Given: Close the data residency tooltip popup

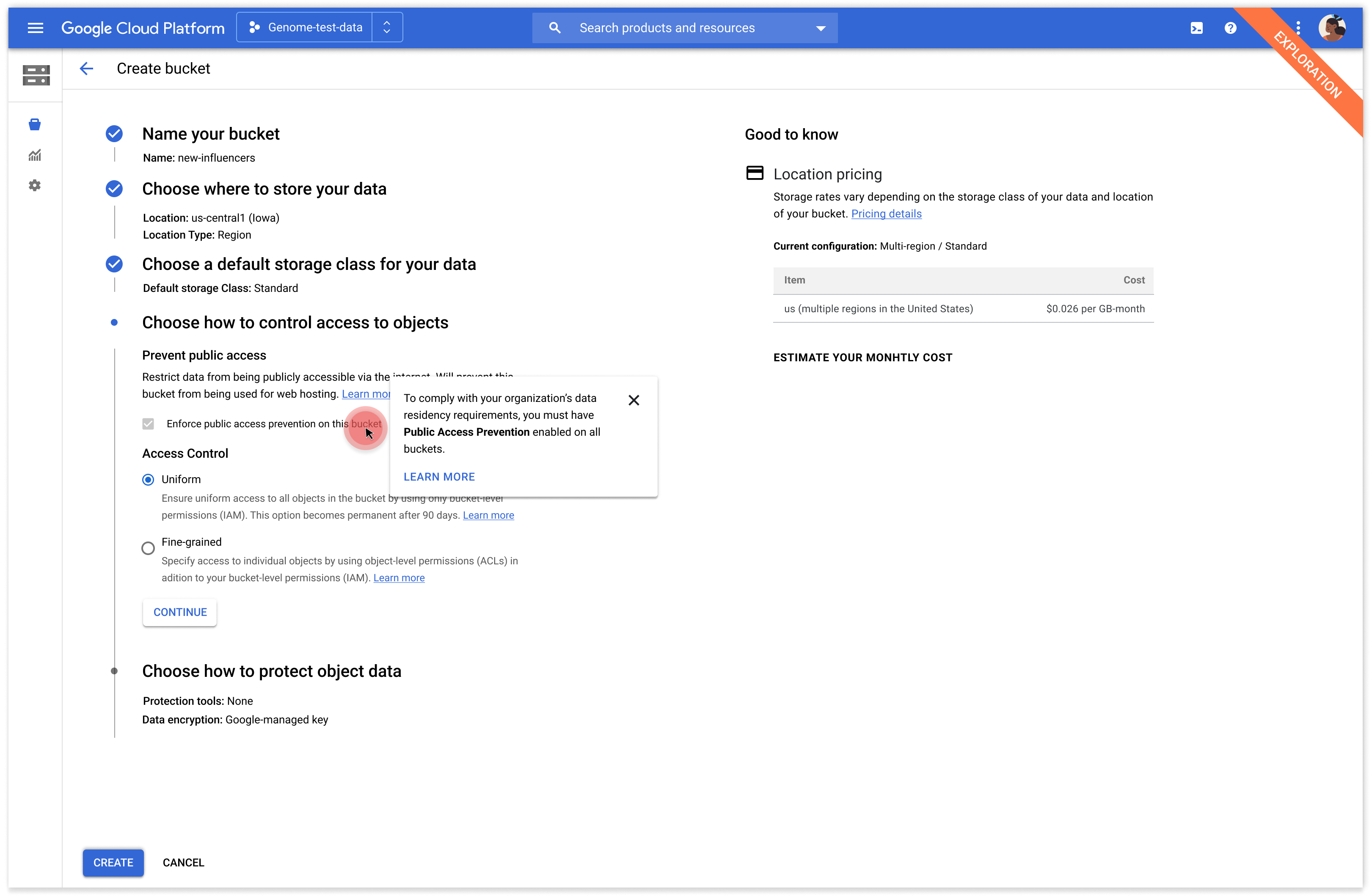Looking at the screenshot, I should 634,400.
